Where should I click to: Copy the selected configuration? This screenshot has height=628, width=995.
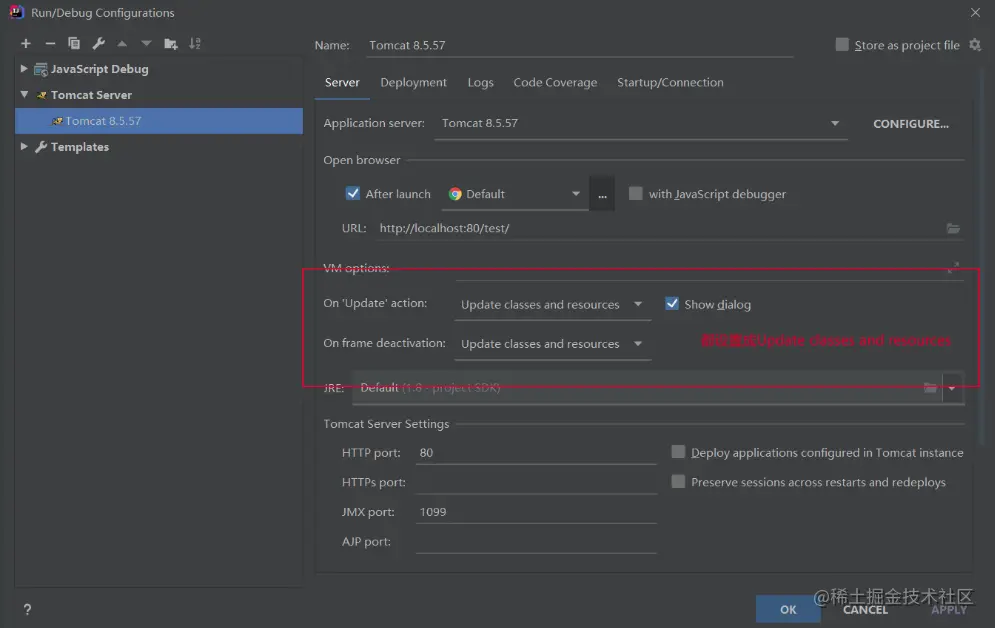click(x=74, y=43)
